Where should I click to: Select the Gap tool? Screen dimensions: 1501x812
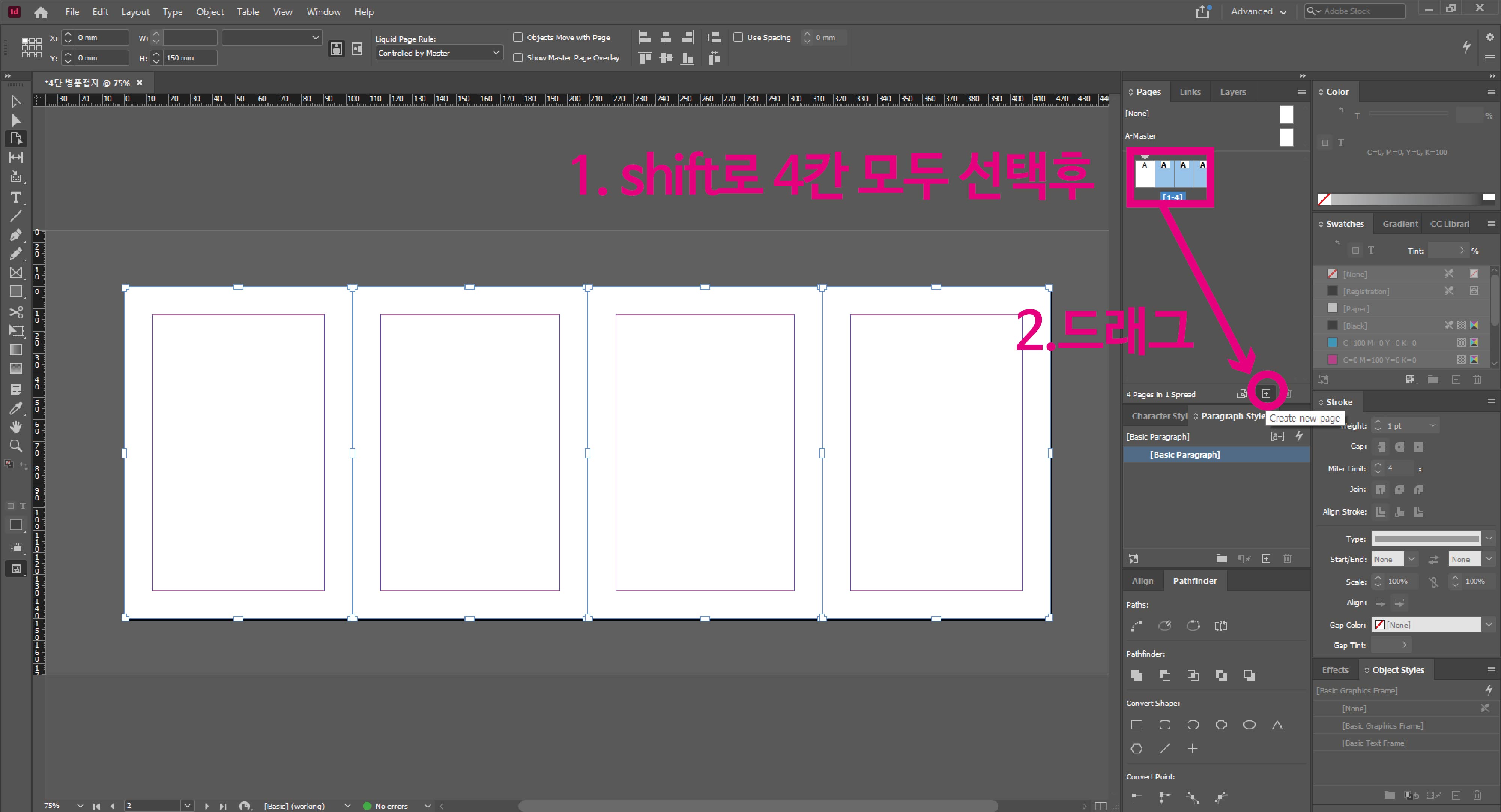coord(16,157)
